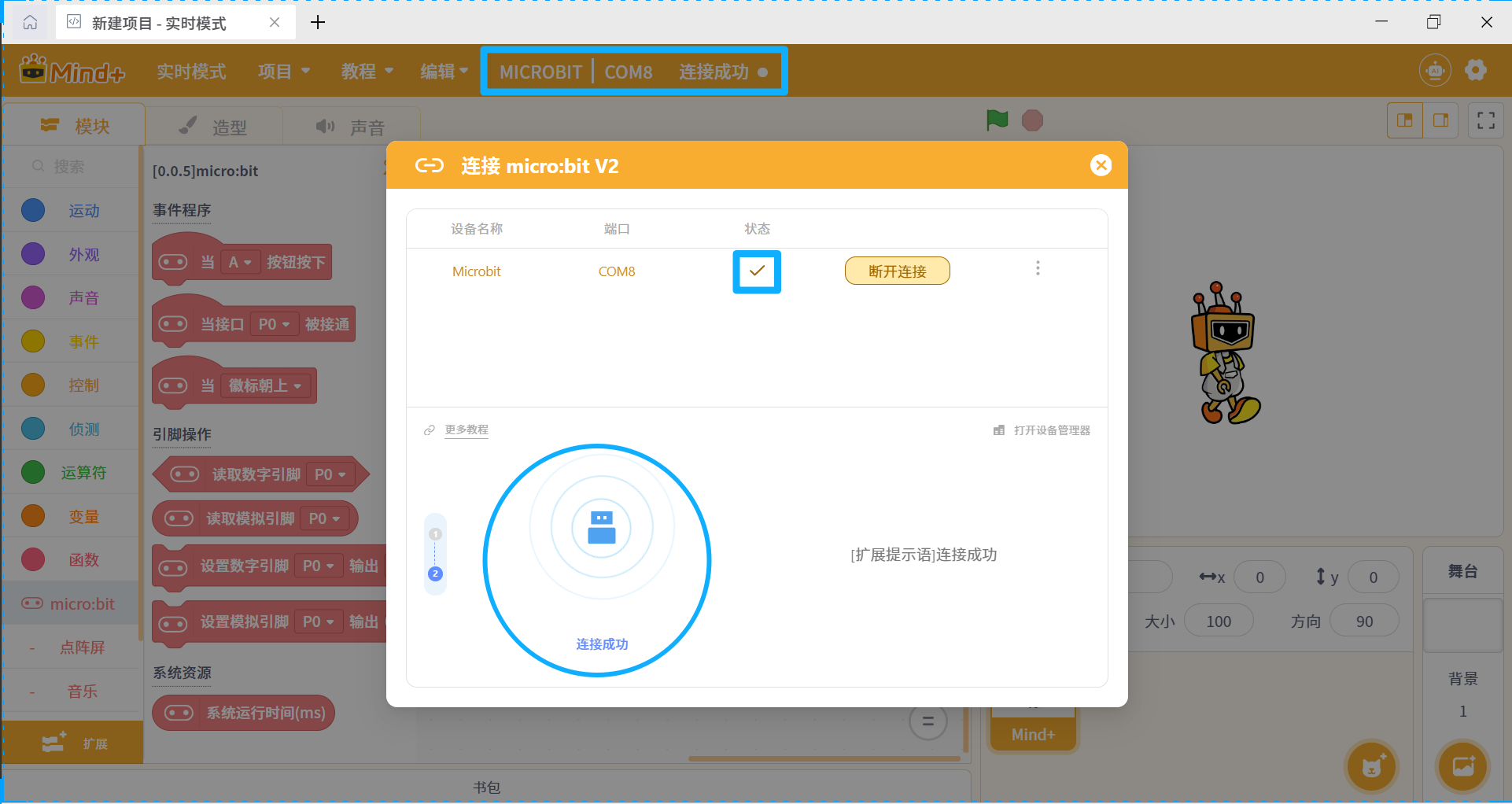Select 声音 sound category magenta circle

(33, 297)
